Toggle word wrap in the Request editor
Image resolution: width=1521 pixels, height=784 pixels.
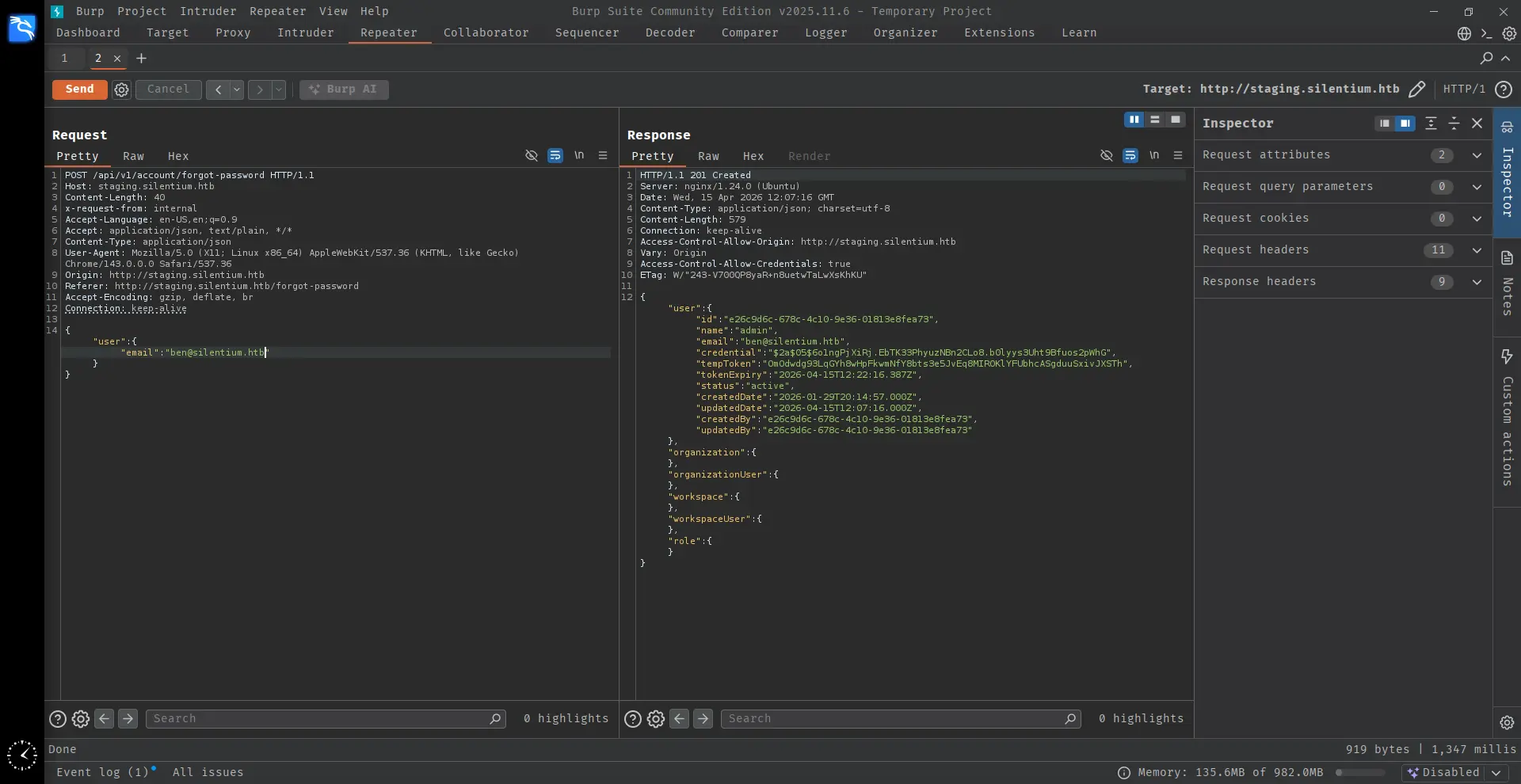click(555, 156)
